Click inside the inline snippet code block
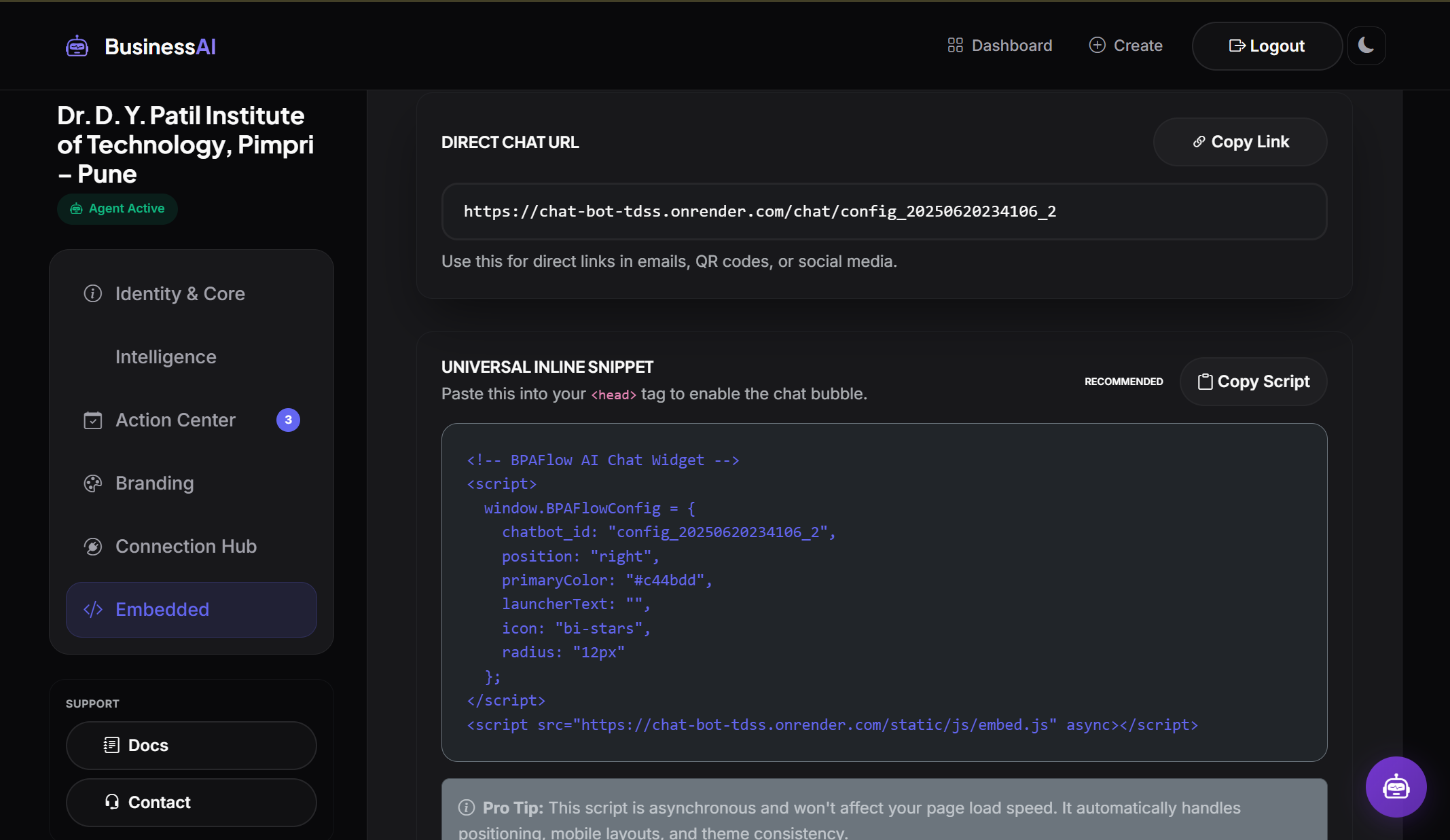This screenshot has height=840, width=1450. coord(884,592)
